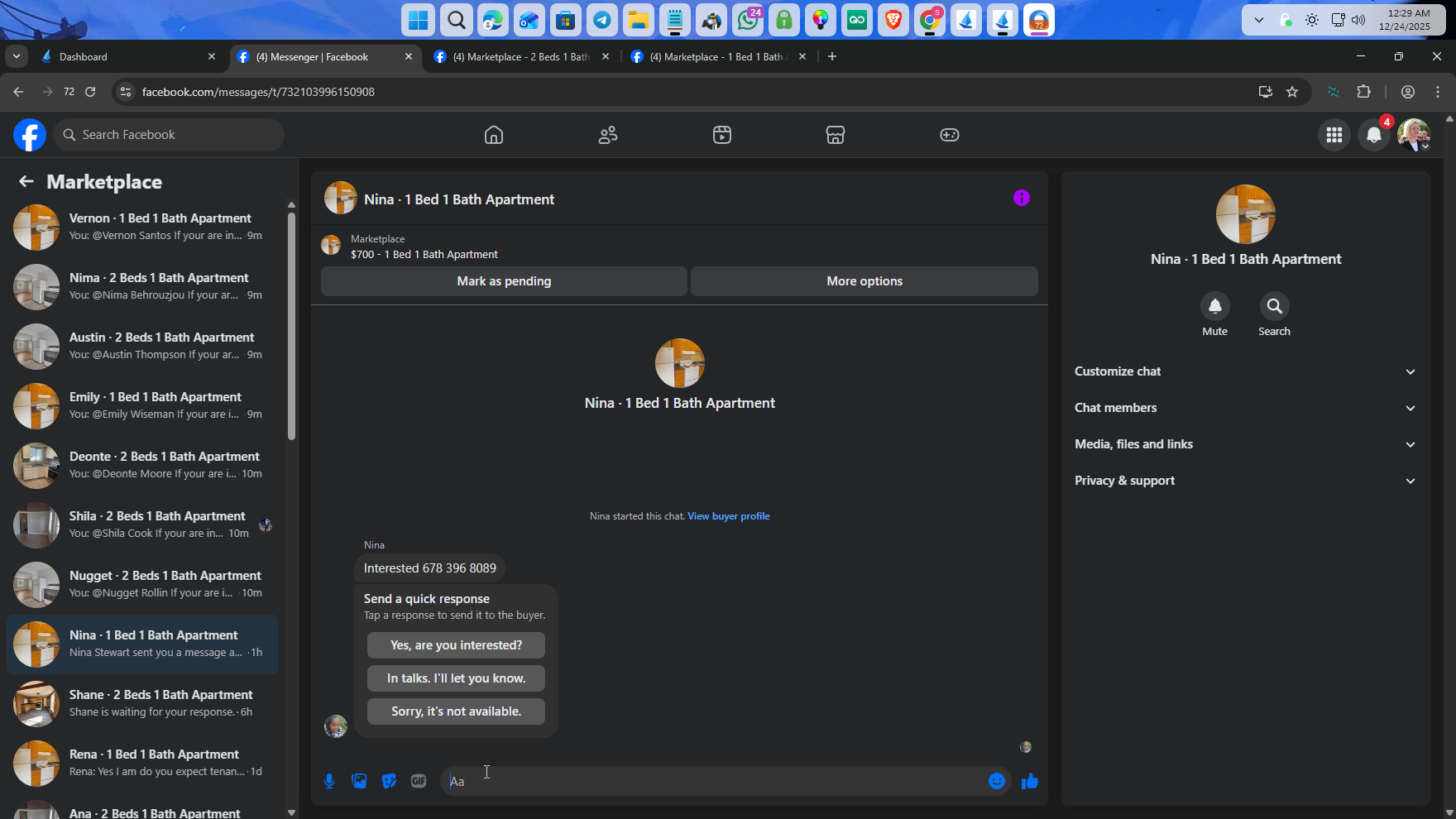Send quick response In talks. I'll let you know.

(456, 678)
